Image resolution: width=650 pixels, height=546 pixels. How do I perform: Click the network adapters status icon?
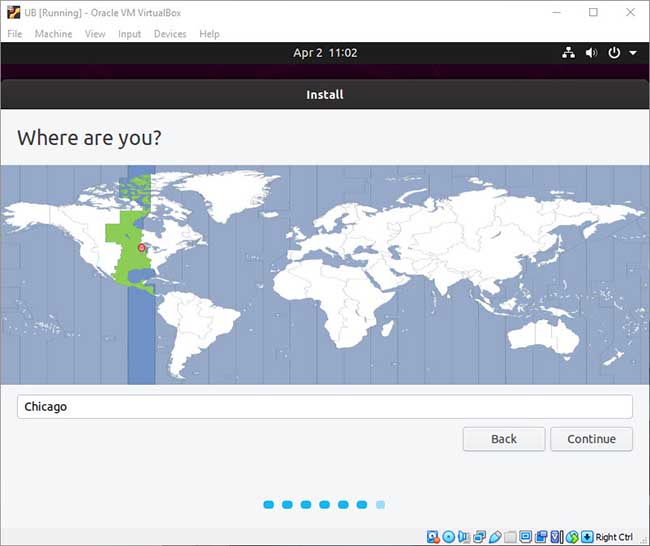(480, 537)
